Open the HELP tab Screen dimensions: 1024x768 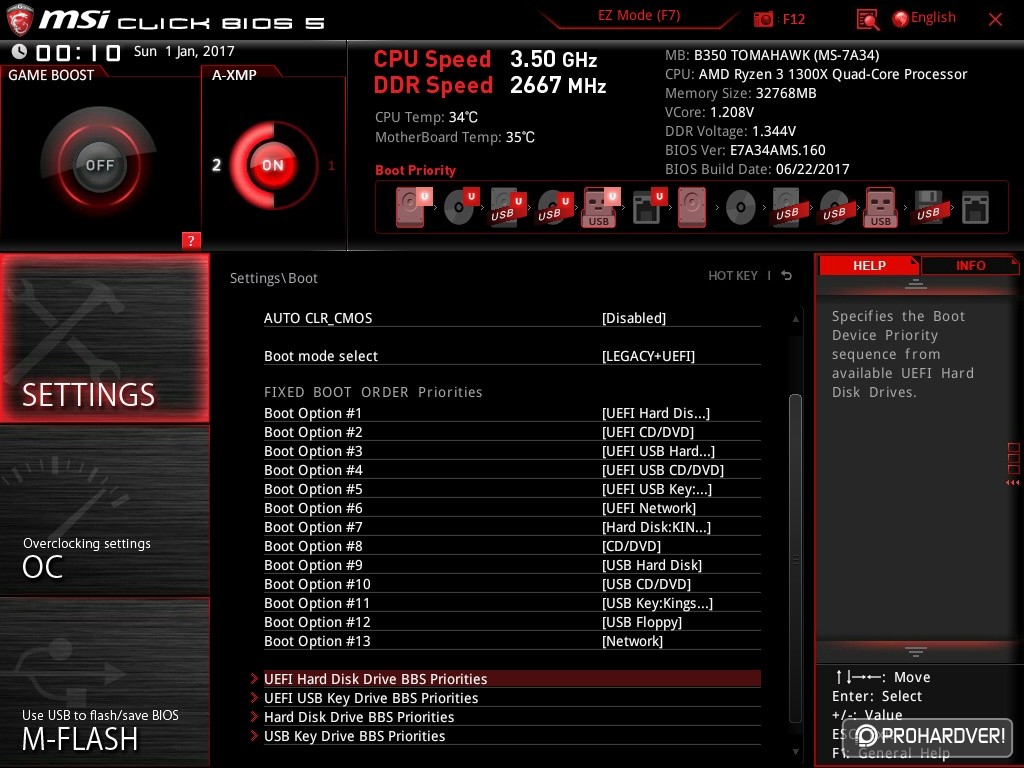869,265
